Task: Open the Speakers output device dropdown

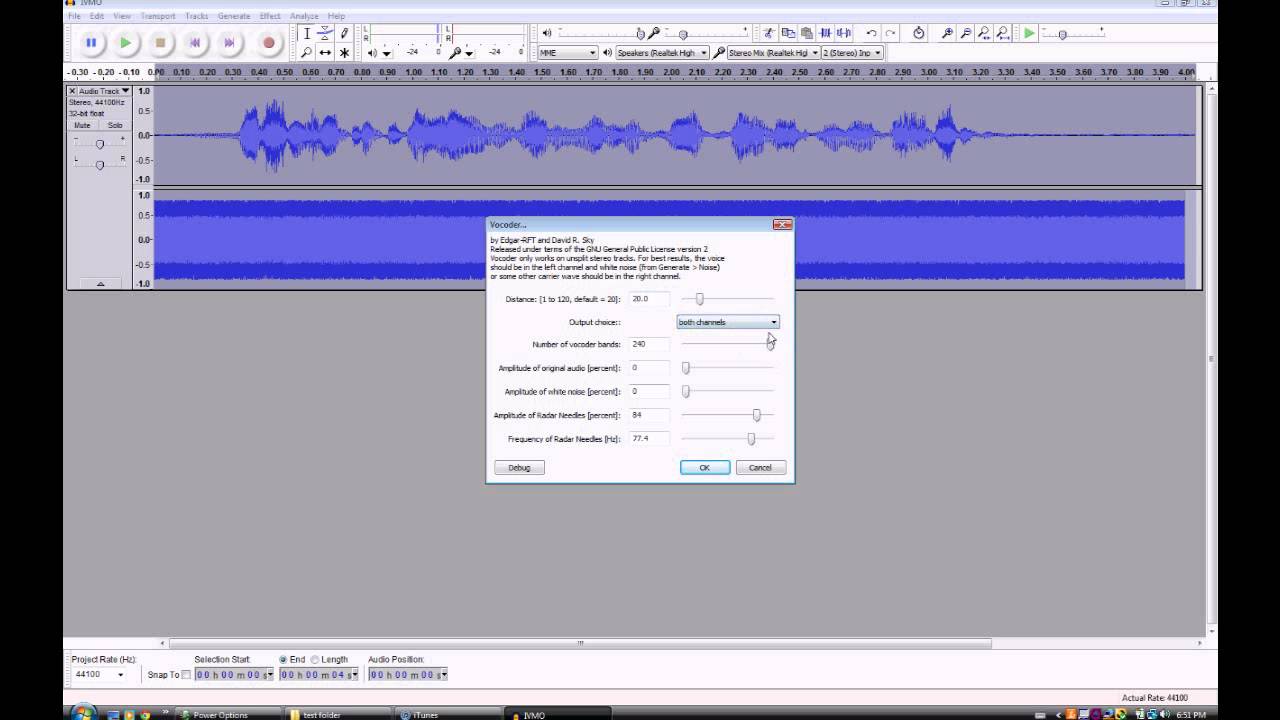Action: [662, 52]
